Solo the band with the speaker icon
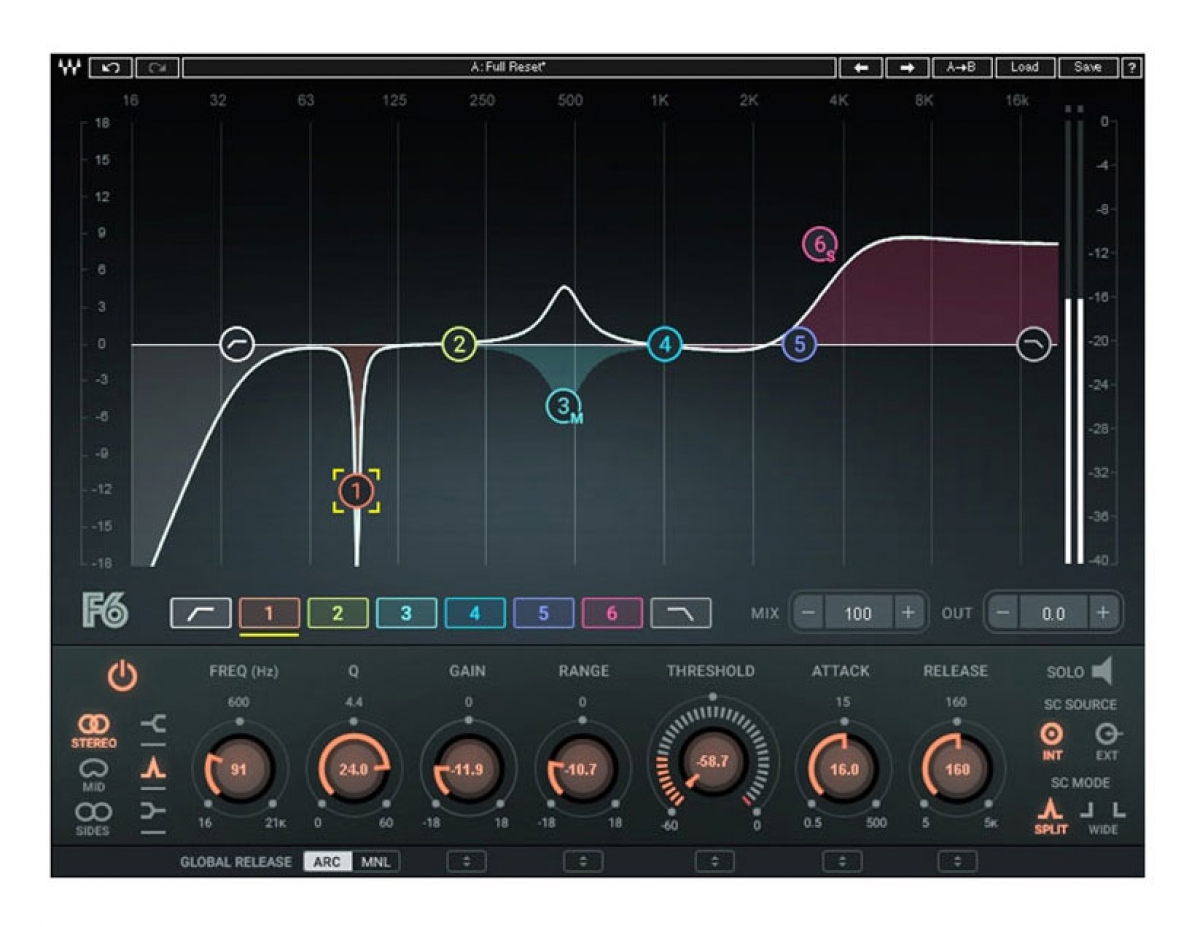Viewport: 1200px width, 927px height. [x=1101, y=671]
